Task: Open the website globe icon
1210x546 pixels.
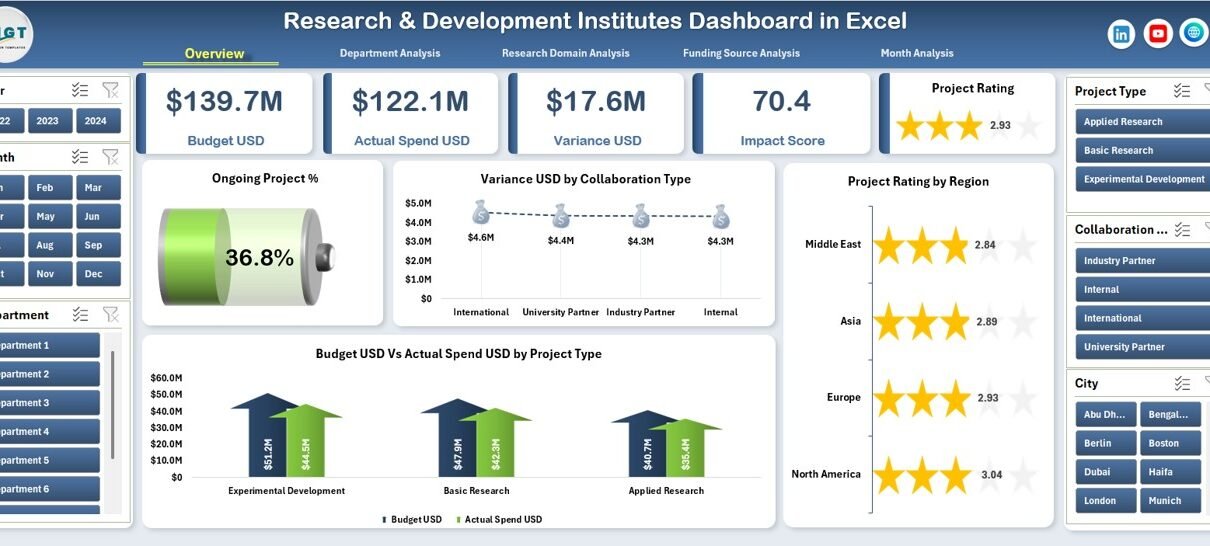Action: [x=1193, y=33]
